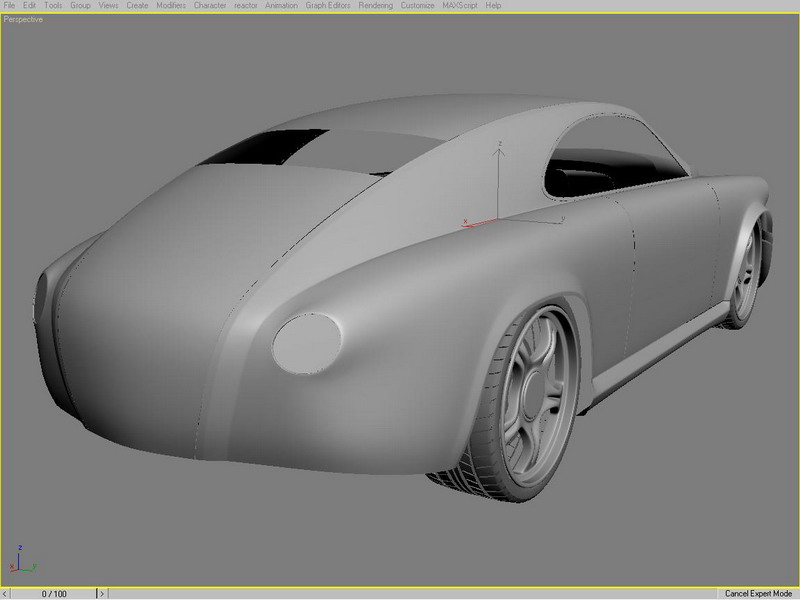Open the Views menu
The width and height of the screenshot is (800, 600).
tap(108, 5)
